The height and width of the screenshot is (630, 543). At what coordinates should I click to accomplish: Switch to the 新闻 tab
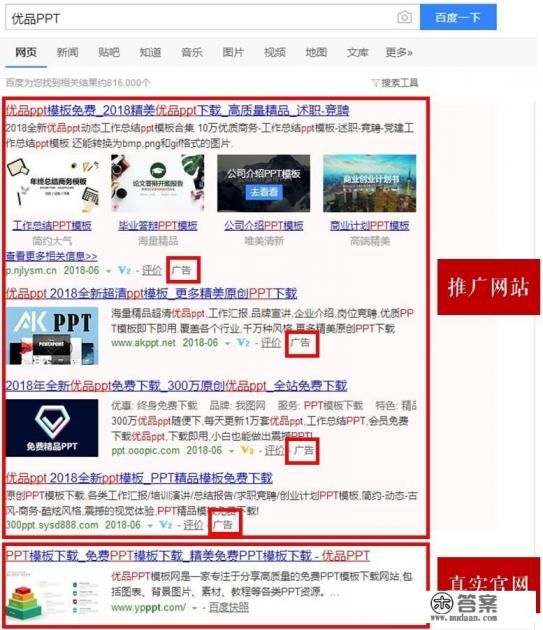click(68, 52)
